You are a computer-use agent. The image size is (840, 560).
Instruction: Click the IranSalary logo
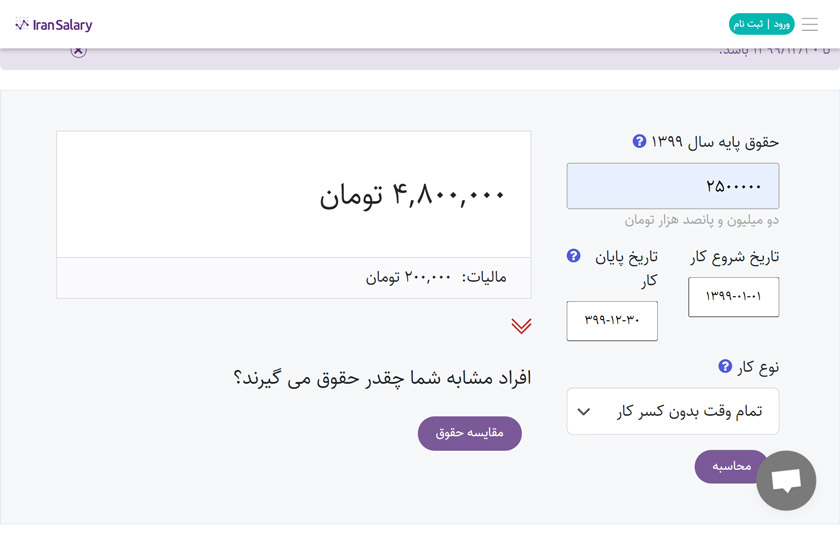[x=54, y=24]
